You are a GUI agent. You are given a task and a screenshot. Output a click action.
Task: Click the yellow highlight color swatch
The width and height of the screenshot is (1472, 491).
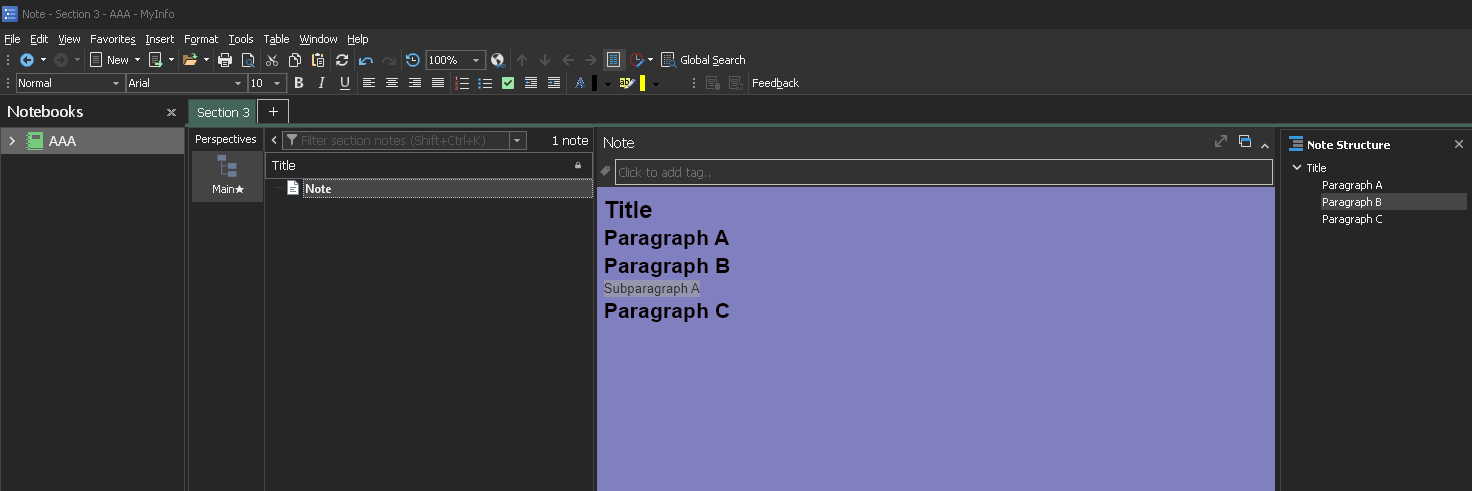coord(642,83)
